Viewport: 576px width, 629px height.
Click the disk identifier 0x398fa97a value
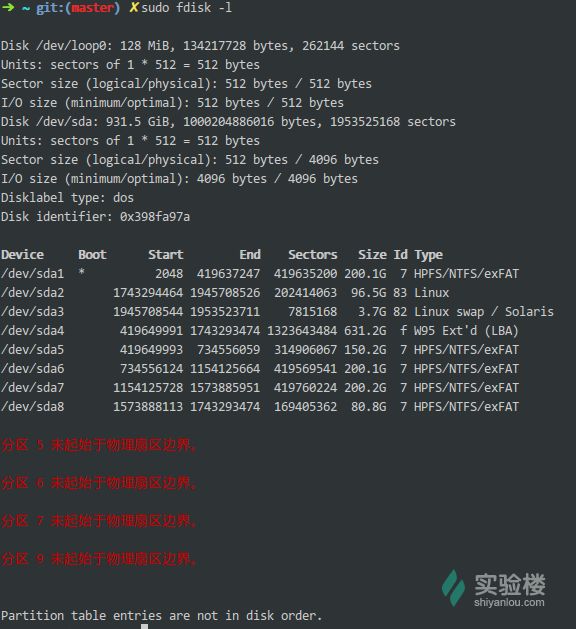tap(155, 217)
